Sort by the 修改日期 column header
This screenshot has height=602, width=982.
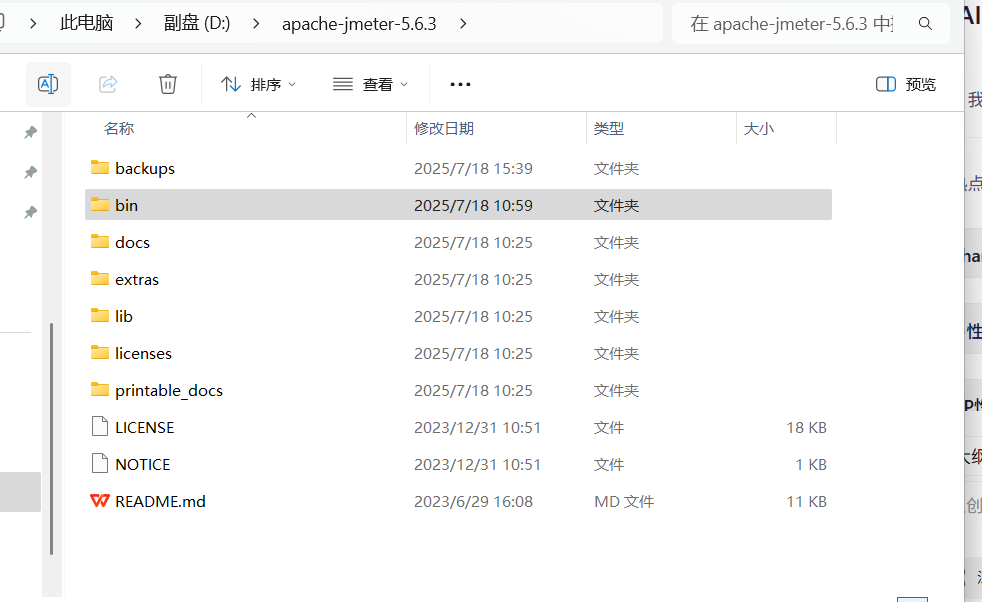tap(444, 128)
